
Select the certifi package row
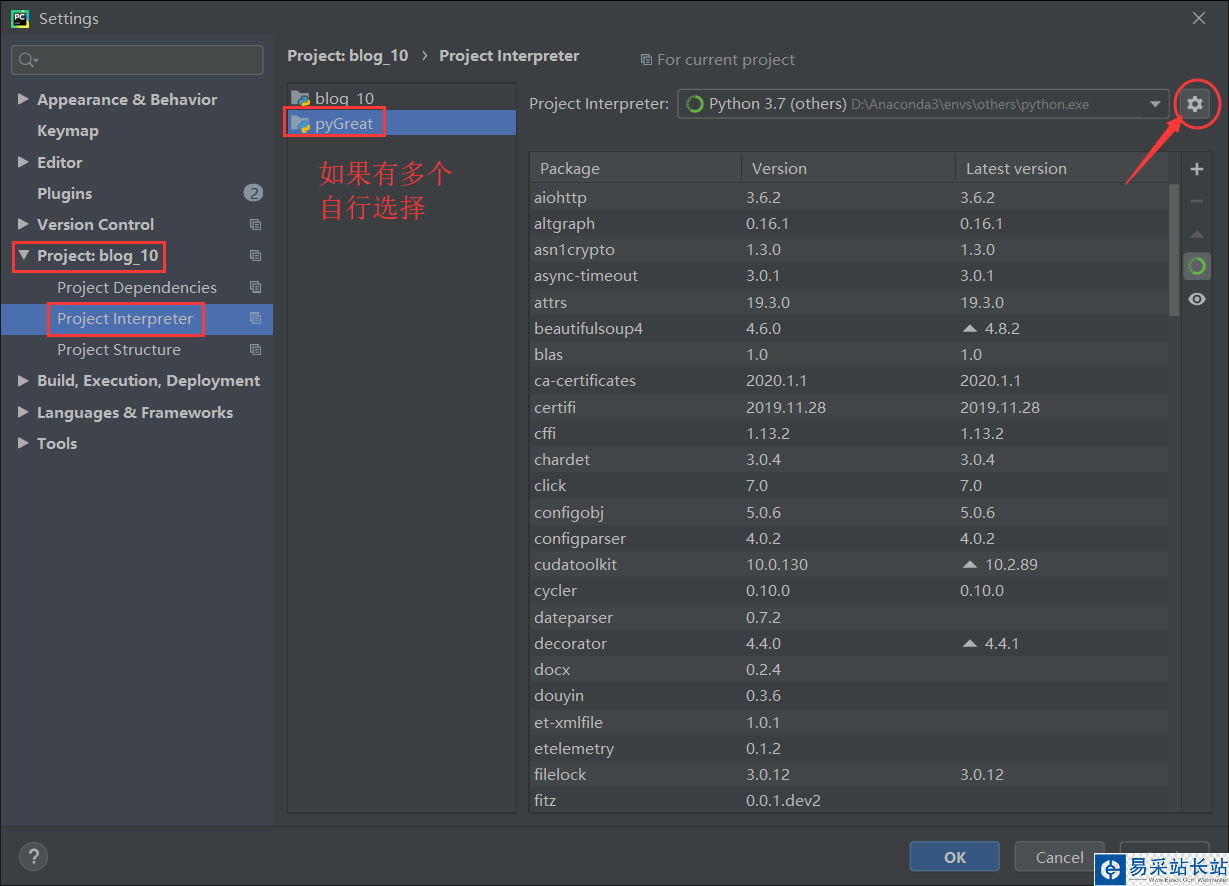[849, 407]
